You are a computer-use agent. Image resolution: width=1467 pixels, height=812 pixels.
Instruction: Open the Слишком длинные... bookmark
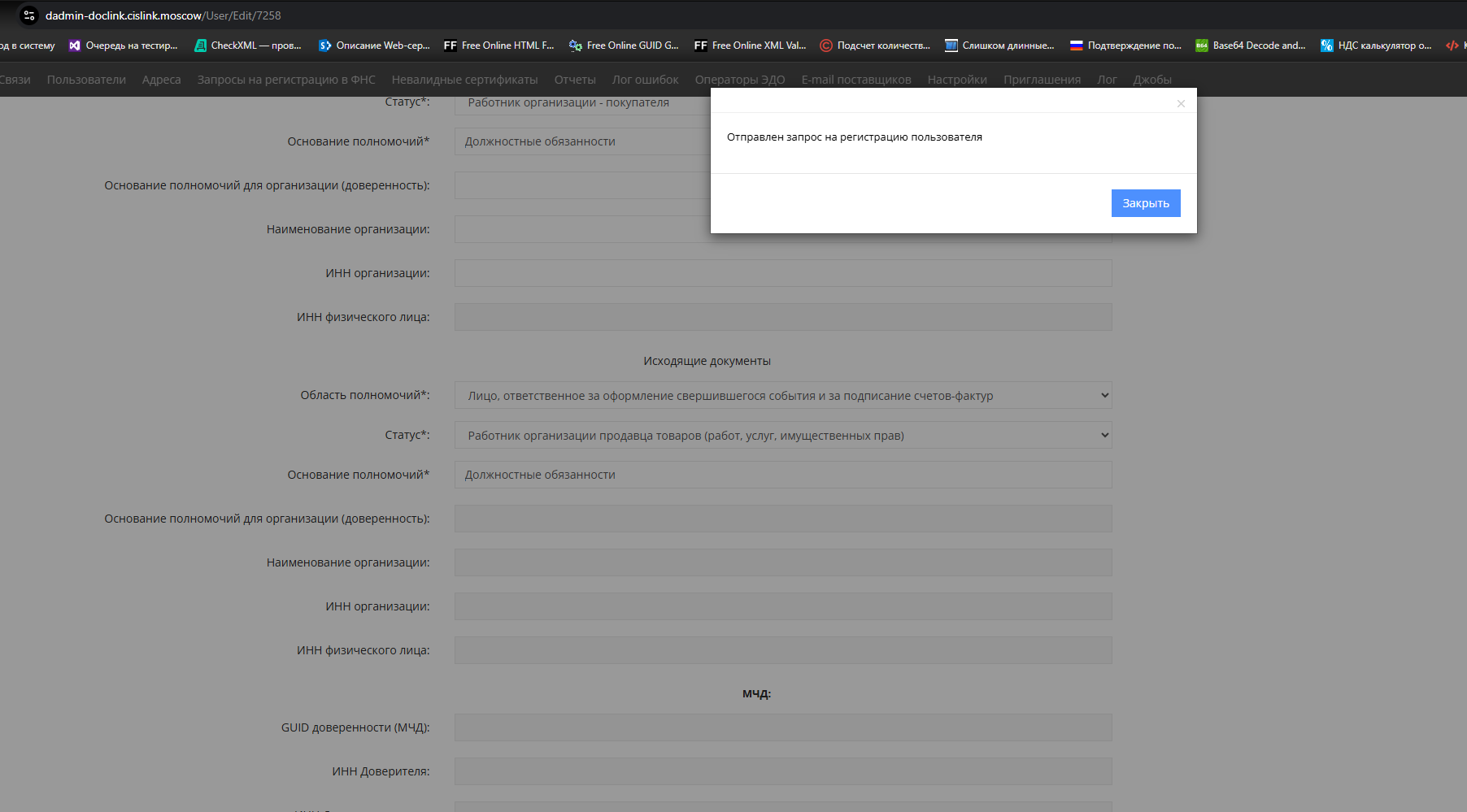pos(1000,46)
